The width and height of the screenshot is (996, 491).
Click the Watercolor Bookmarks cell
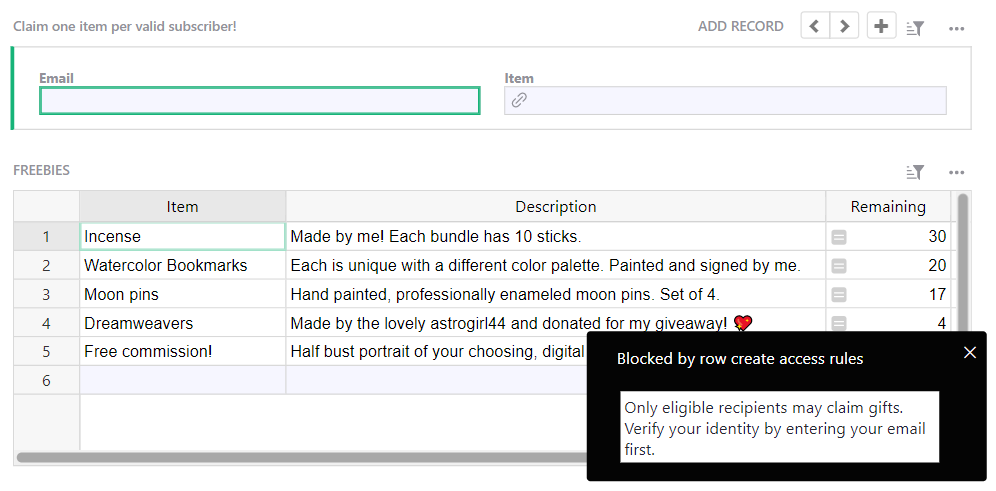182,266
